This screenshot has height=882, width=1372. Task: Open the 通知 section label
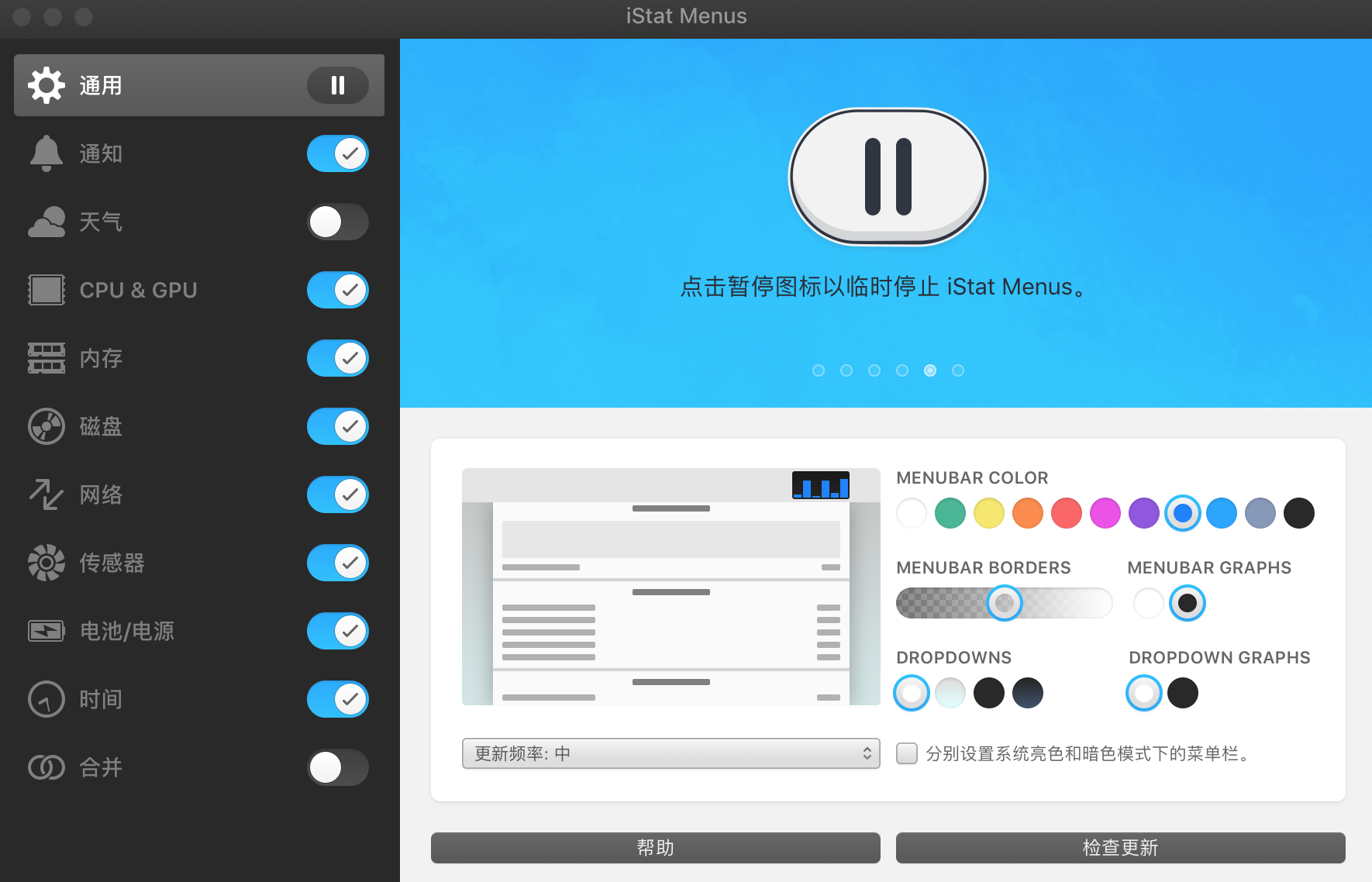[x=101, y=153]
